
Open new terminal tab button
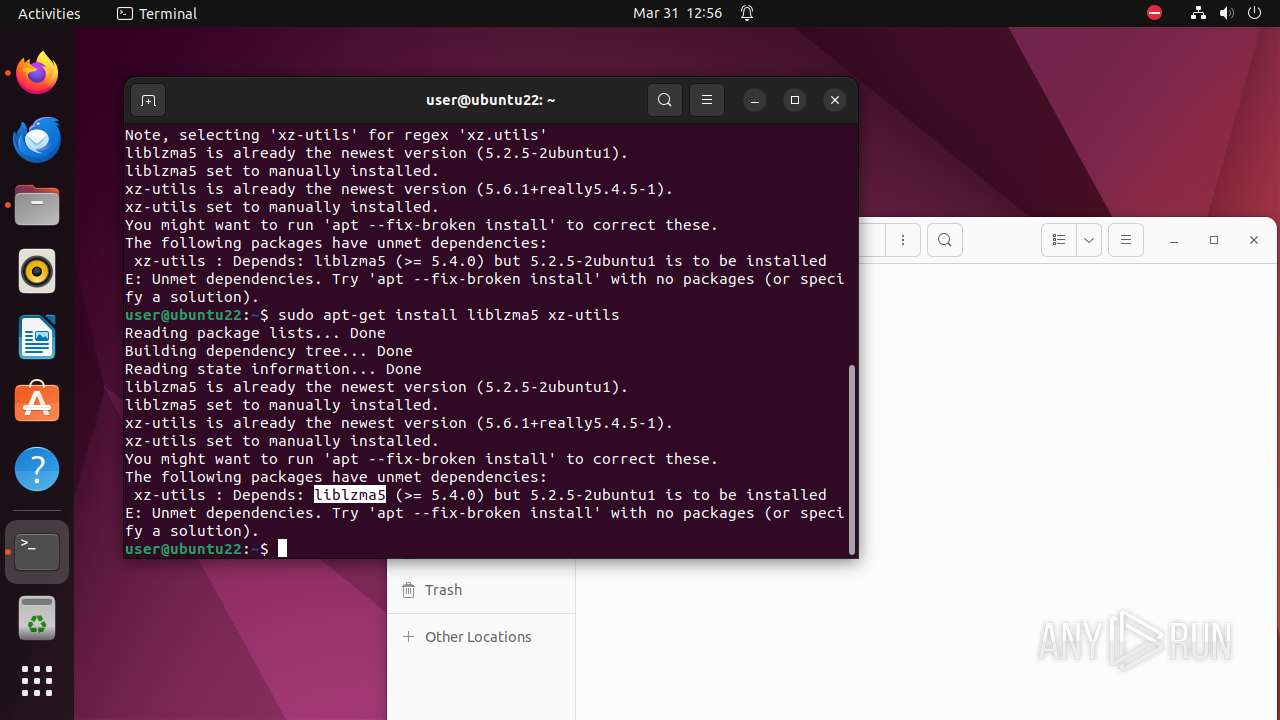(x=148, y=100)
